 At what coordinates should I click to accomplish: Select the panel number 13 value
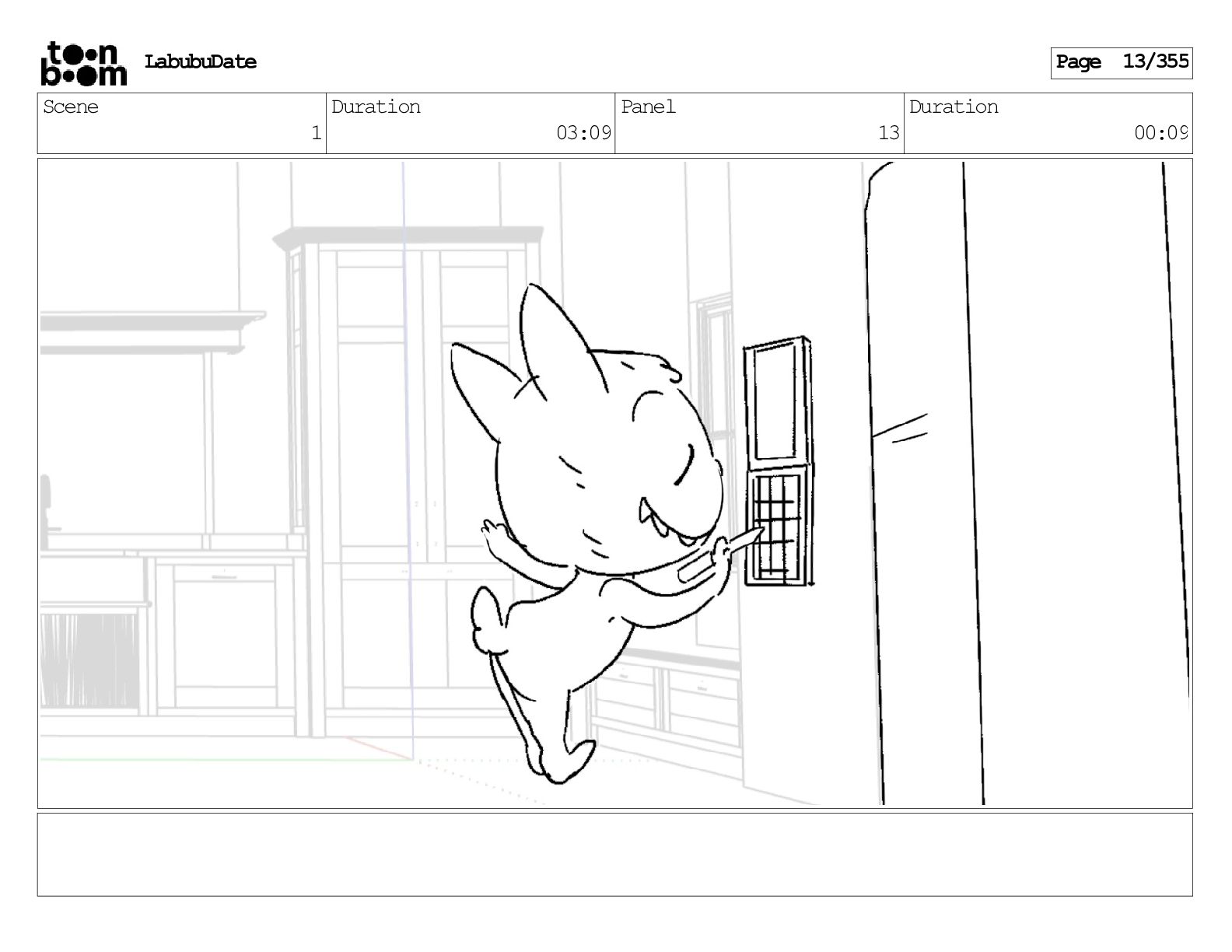click(x=888, y=133)
